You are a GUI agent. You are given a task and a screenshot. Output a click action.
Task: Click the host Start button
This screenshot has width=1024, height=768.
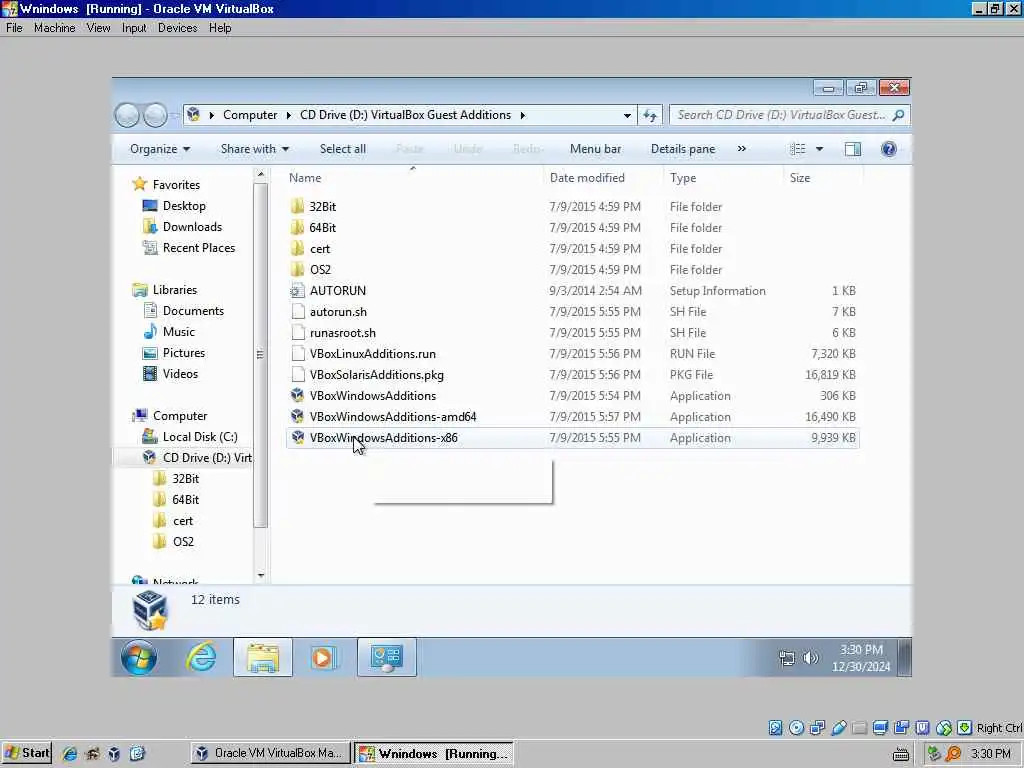tap(27, 753)
